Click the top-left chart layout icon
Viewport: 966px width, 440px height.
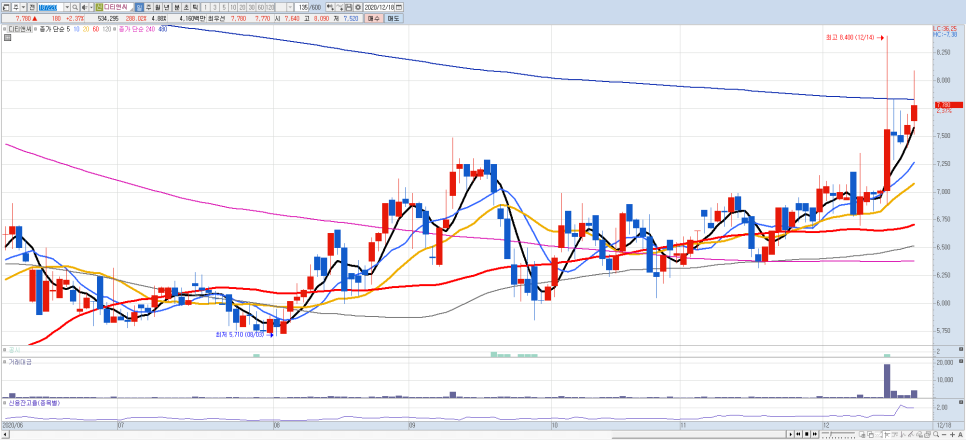coord(6,7)
